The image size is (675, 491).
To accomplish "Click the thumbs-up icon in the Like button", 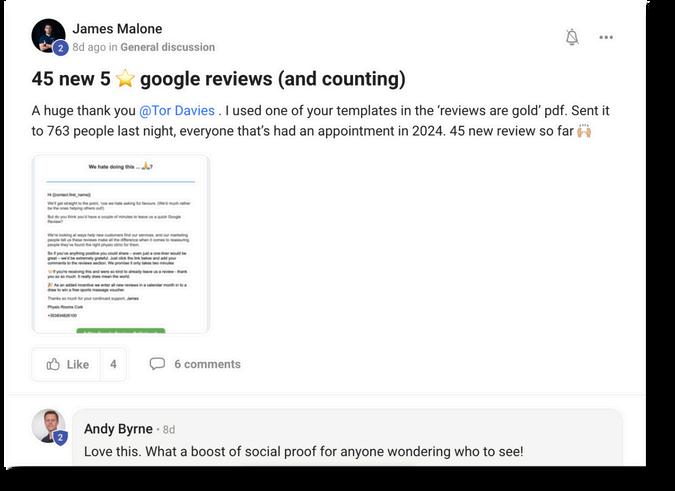I will pyautogui.click(x=53, y=364).
